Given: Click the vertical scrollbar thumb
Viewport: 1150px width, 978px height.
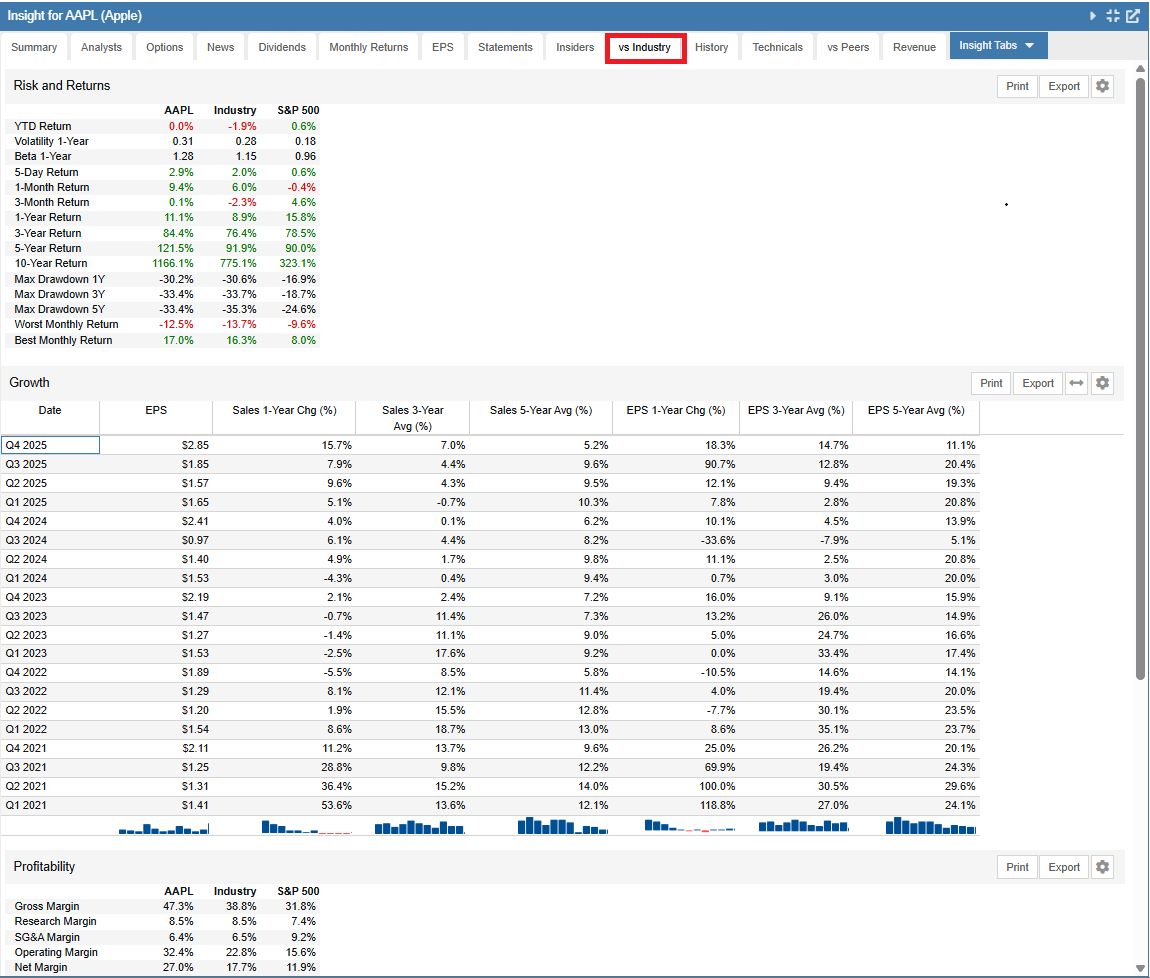Looking at the screenshot, I should (1140, 378).
